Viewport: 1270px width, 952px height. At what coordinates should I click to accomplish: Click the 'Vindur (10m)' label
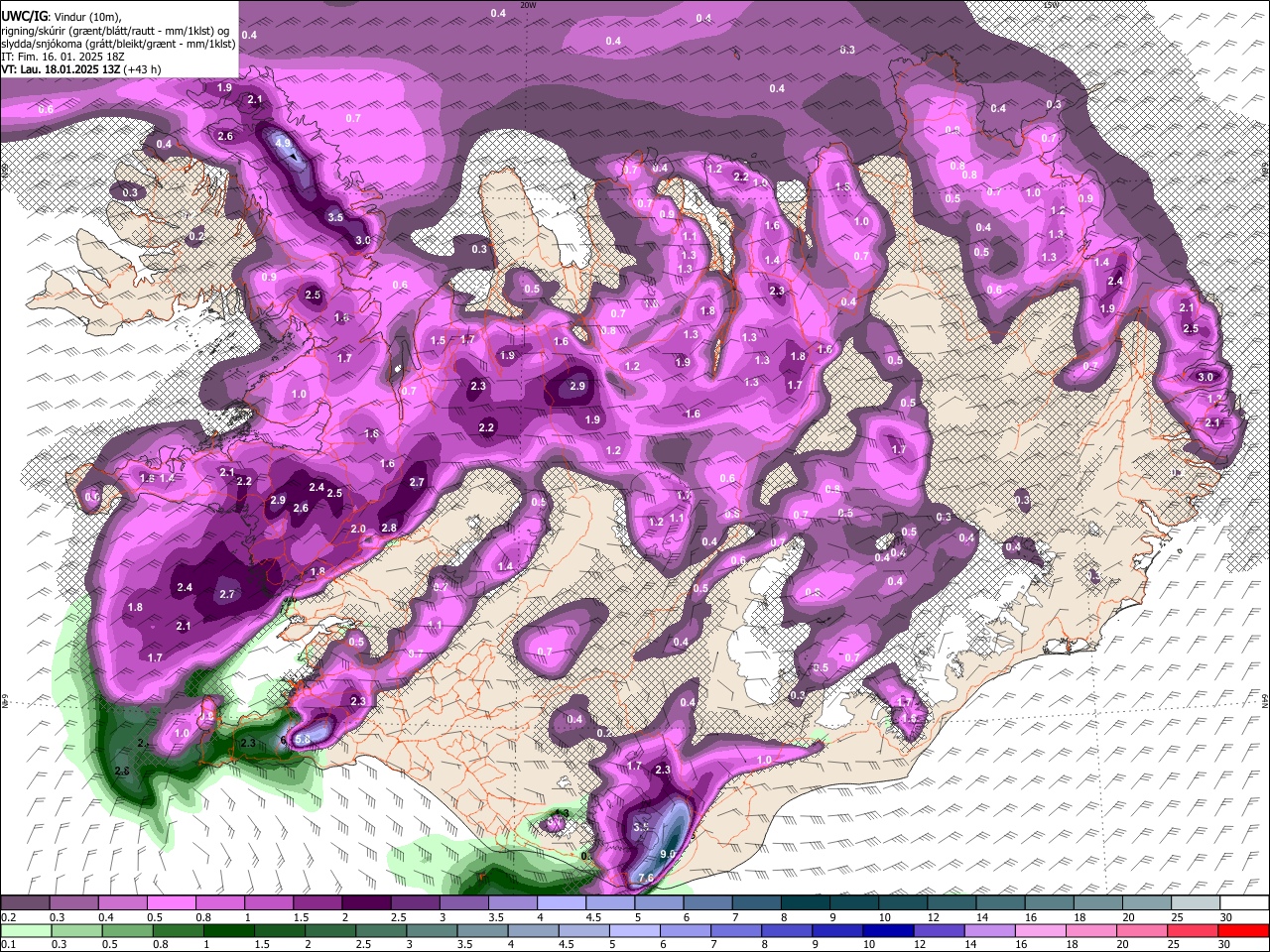tap(89, 17)
